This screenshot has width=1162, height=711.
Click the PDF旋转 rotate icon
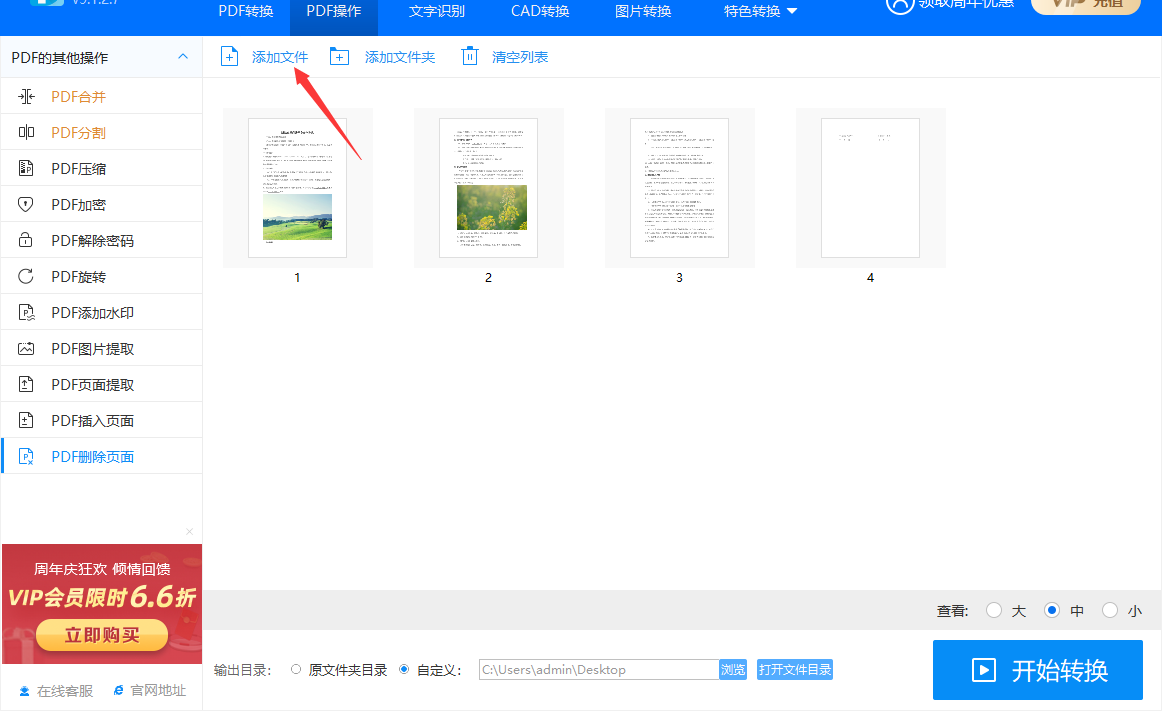click(x=26, y=277)
